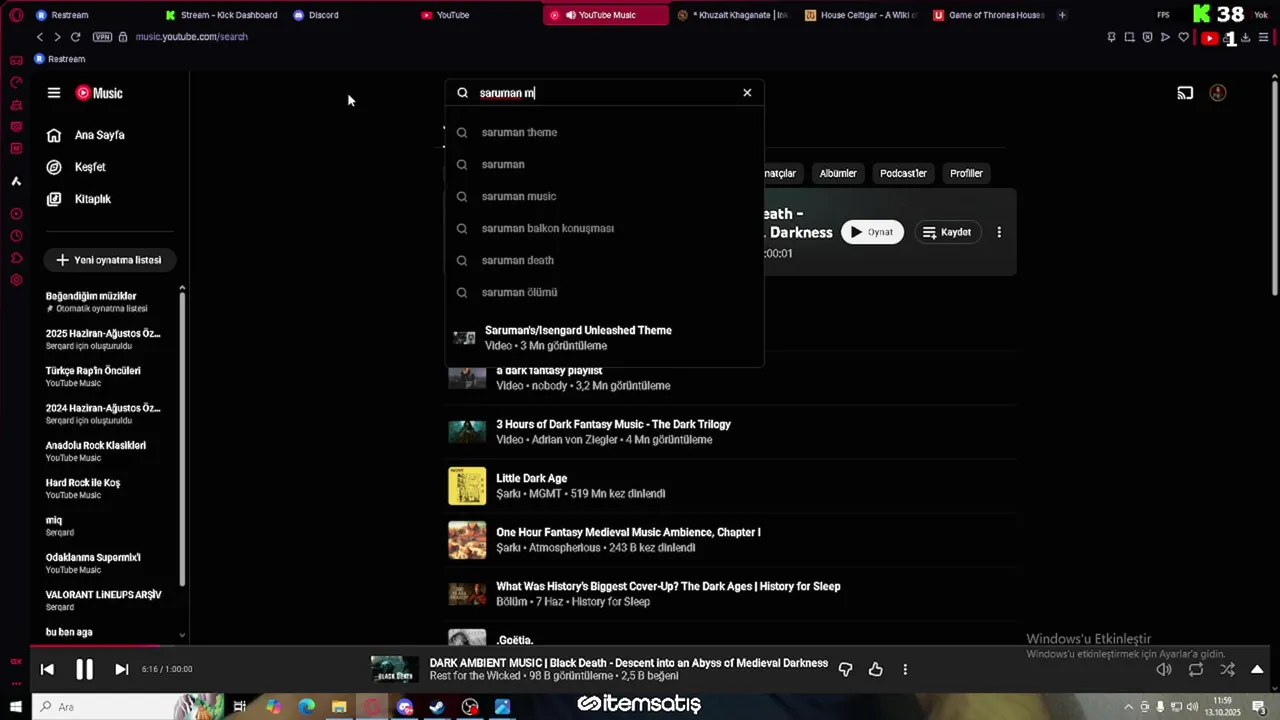Select the 'saruman death' suggestion

pos(604,260)
